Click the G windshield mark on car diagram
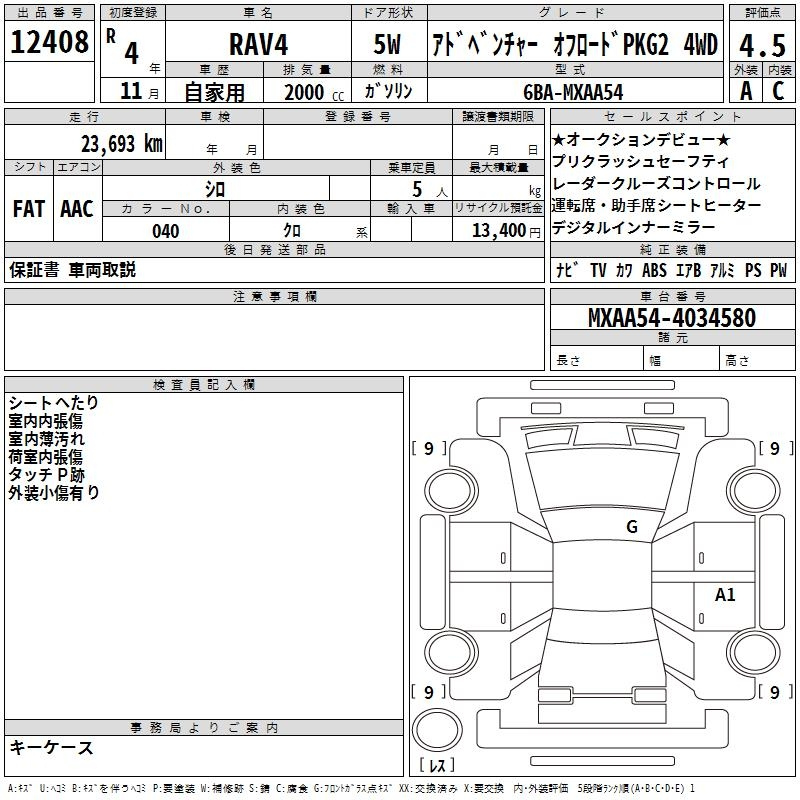Image resolution: width=800 pixels, height=800 pixels. click(631, 527)
